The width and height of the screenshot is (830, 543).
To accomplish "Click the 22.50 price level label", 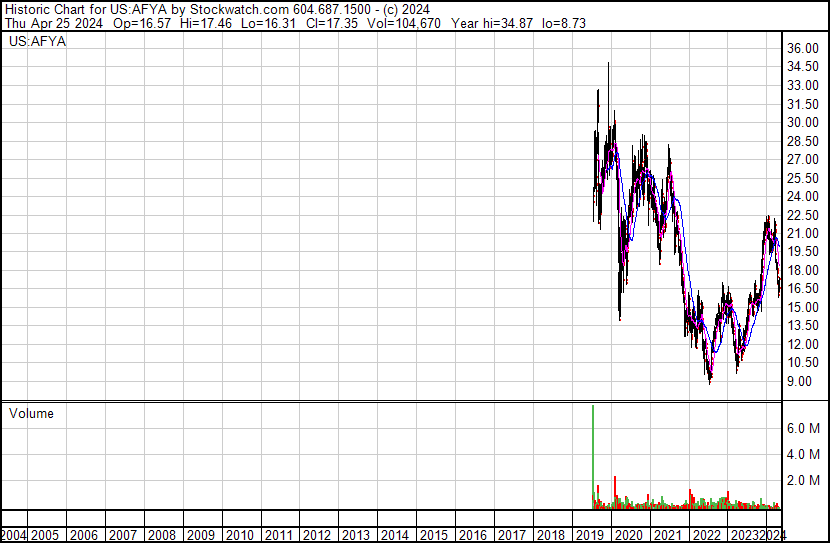I will click(803, 214).
